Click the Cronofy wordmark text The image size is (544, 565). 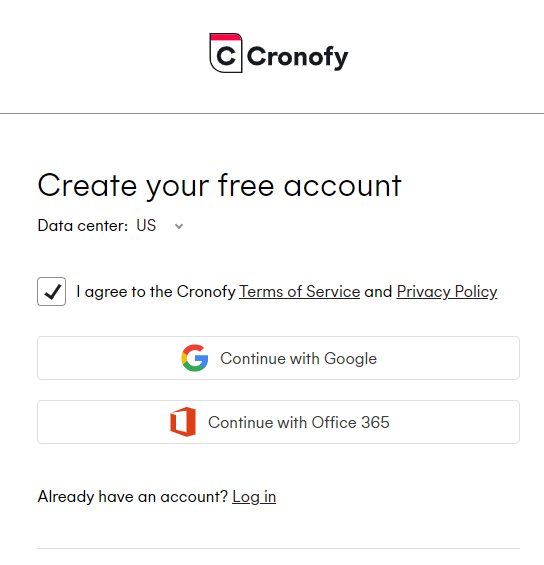click(x=298, y=57)
